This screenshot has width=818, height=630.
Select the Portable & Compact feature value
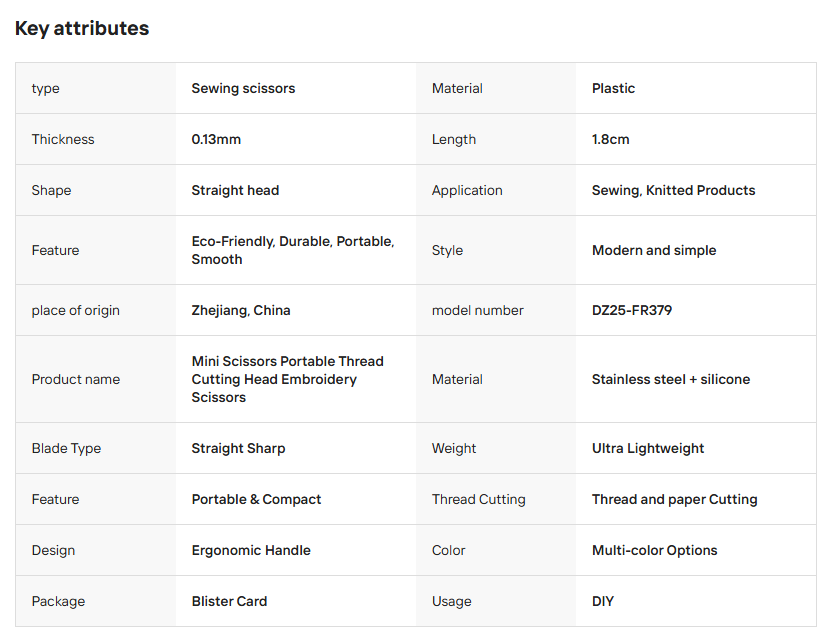coord(256,499)
